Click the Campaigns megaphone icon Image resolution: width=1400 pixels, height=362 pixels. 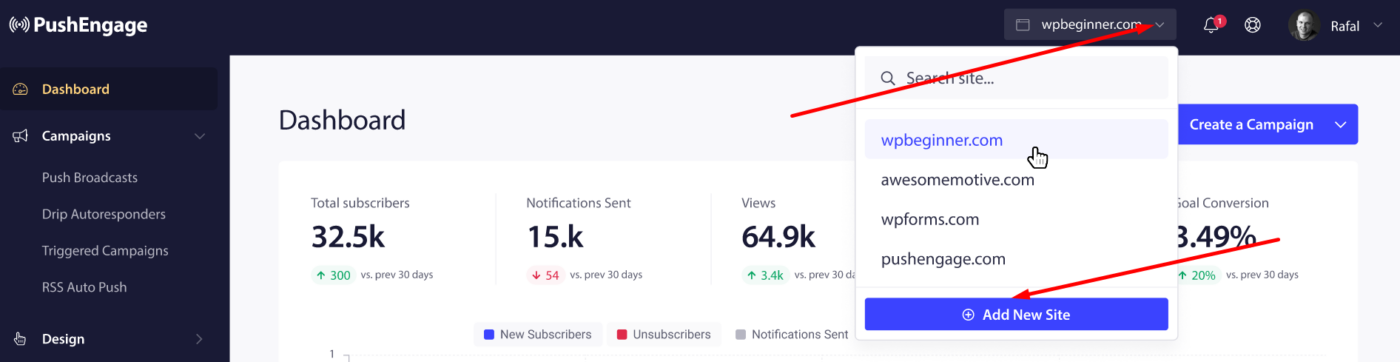tap(20, 136)
